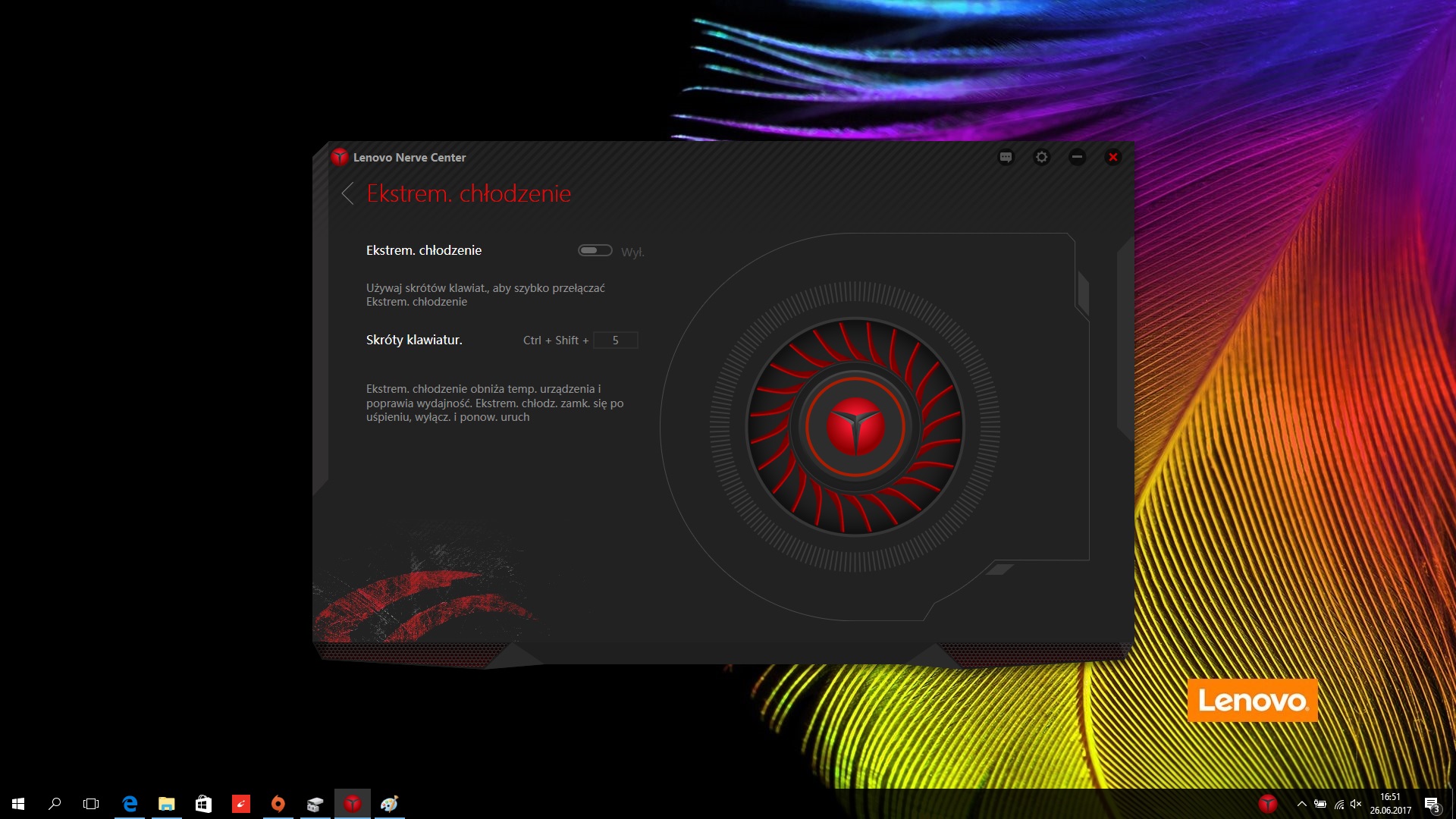This screenshot has height=819, width=1456.
Task: Open the red square app on taskbar
Action: click(x=241, y=804)
